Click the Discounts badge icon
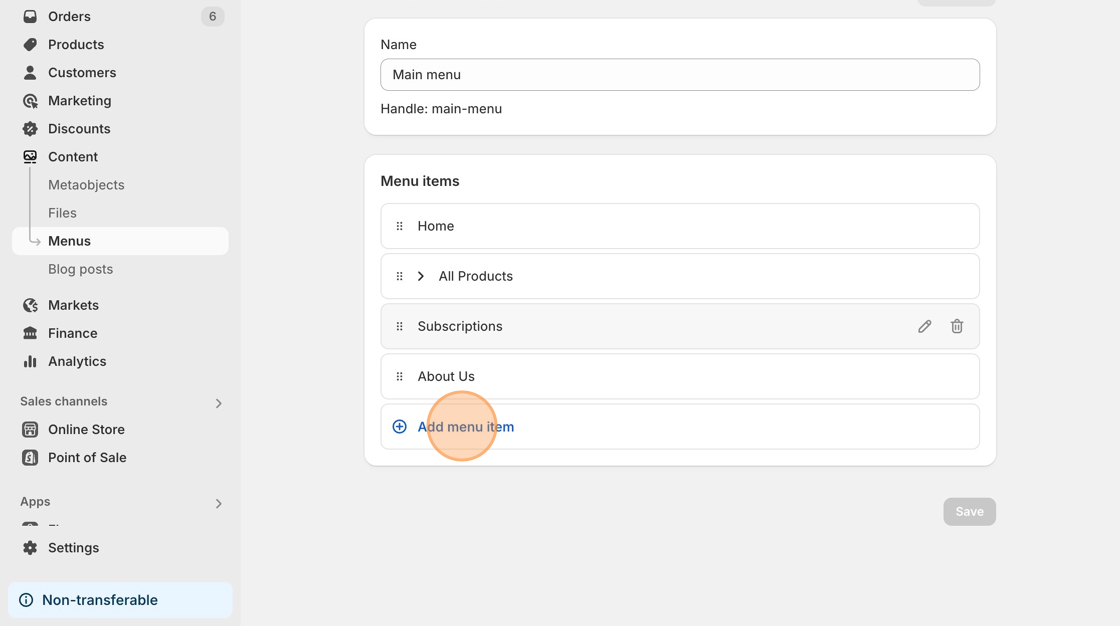The width and height of the screenshot is (1120, 626). point(30,129)
